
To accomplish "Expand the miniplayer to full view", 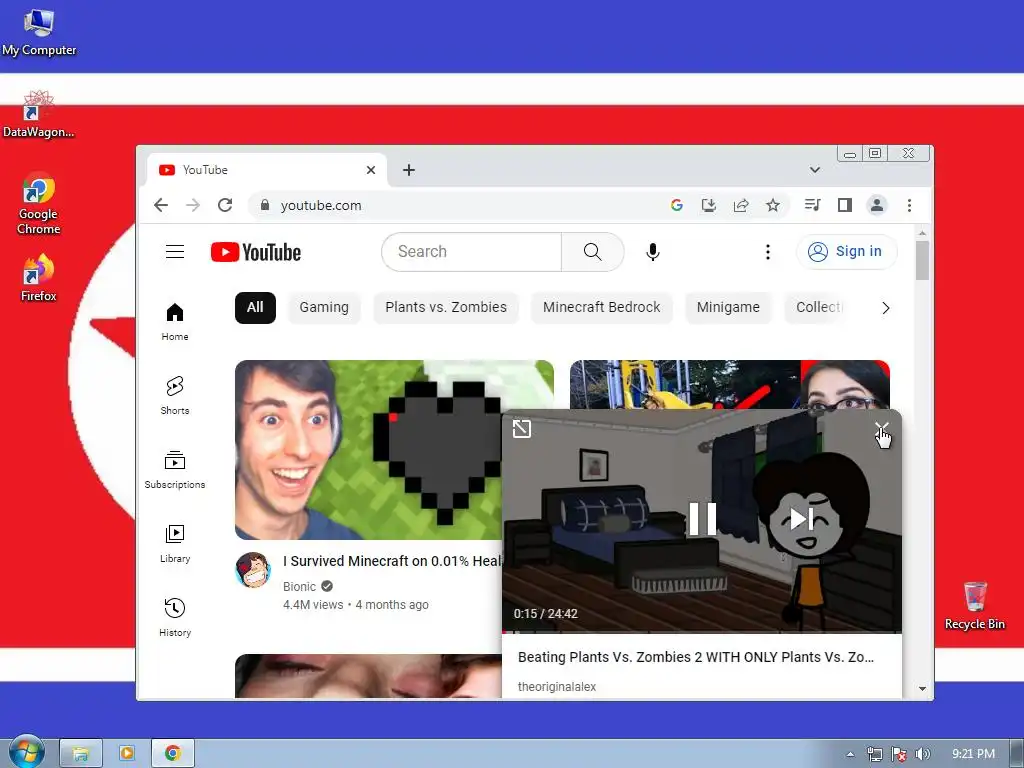I will [522, 429].
